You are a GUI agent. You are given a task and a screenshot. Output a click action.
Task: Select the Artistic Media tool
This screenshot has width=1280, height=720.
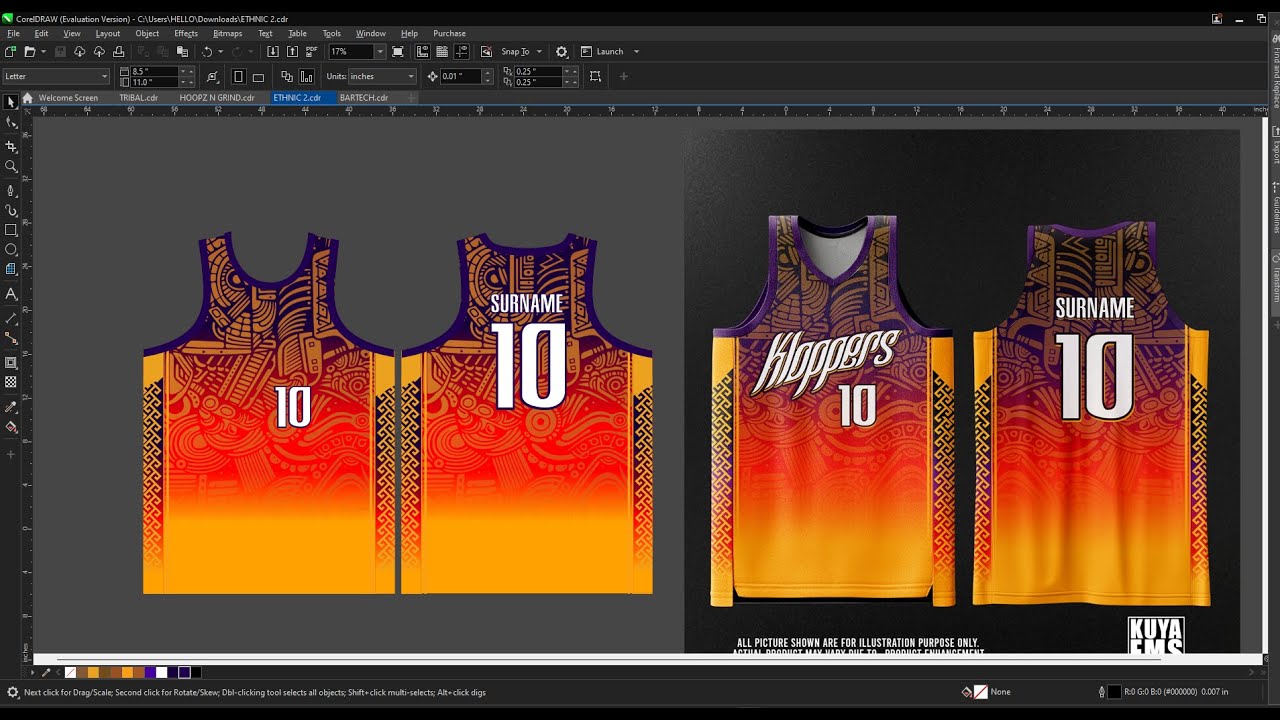point(11,210)
